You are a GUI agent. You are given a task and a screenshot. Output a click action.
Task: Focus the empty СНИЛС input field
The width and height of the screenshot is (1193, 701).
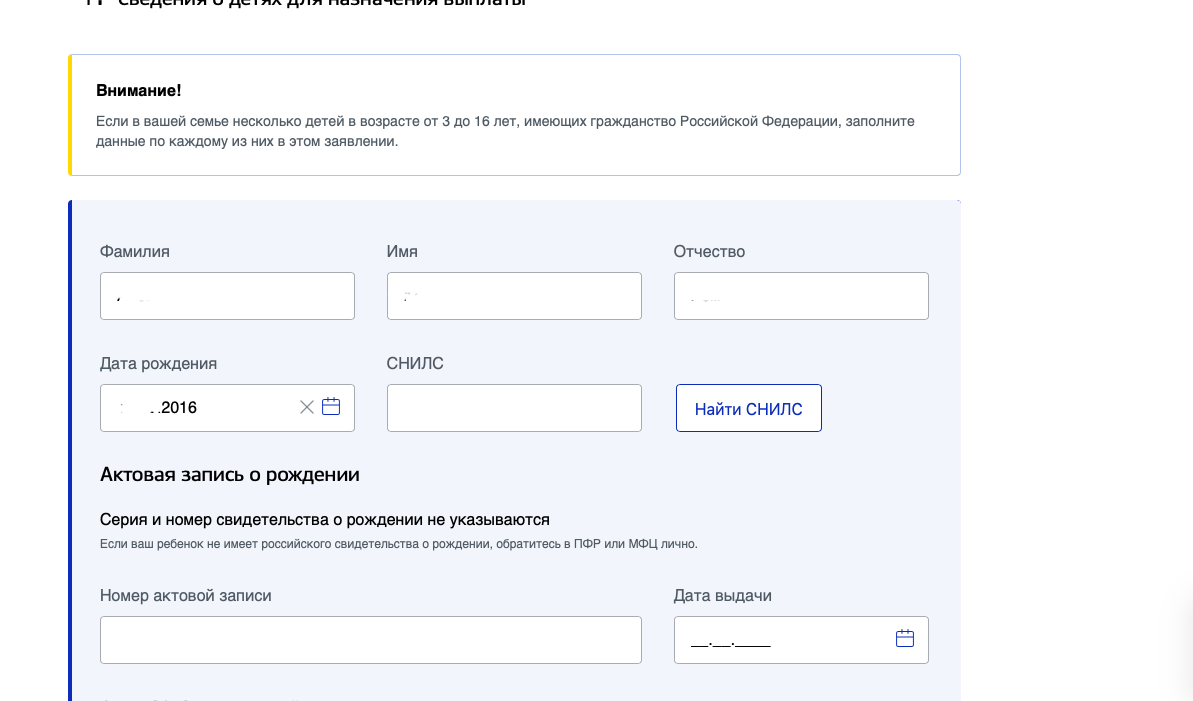[514, 408]
